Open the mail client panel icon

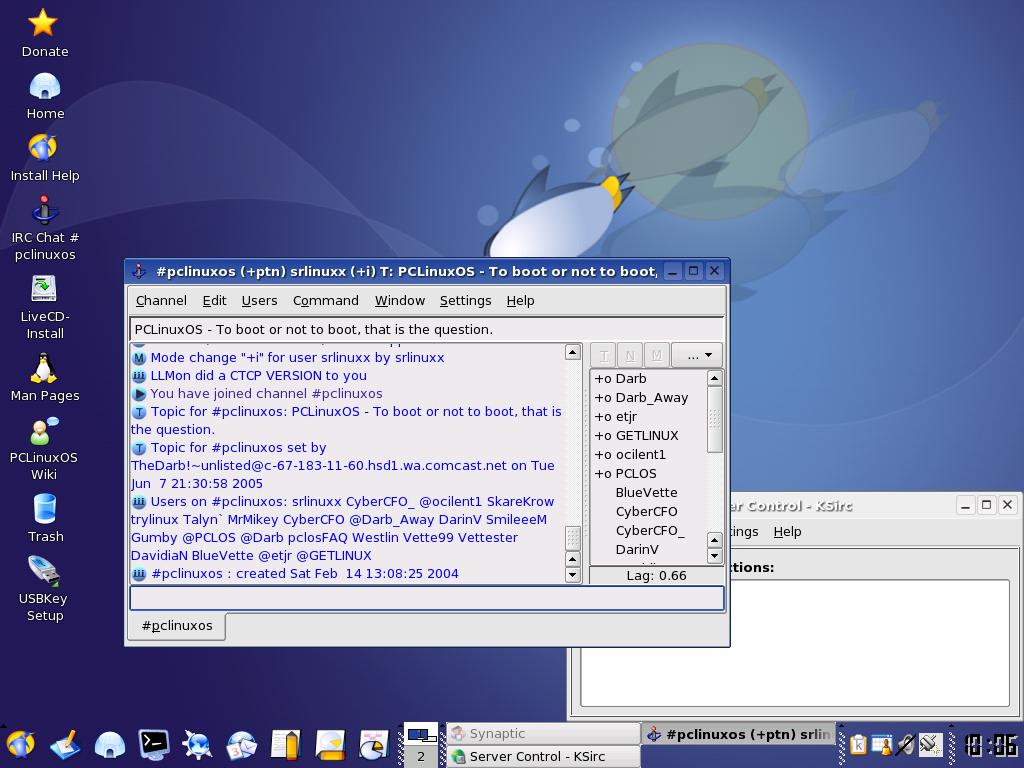242,744
